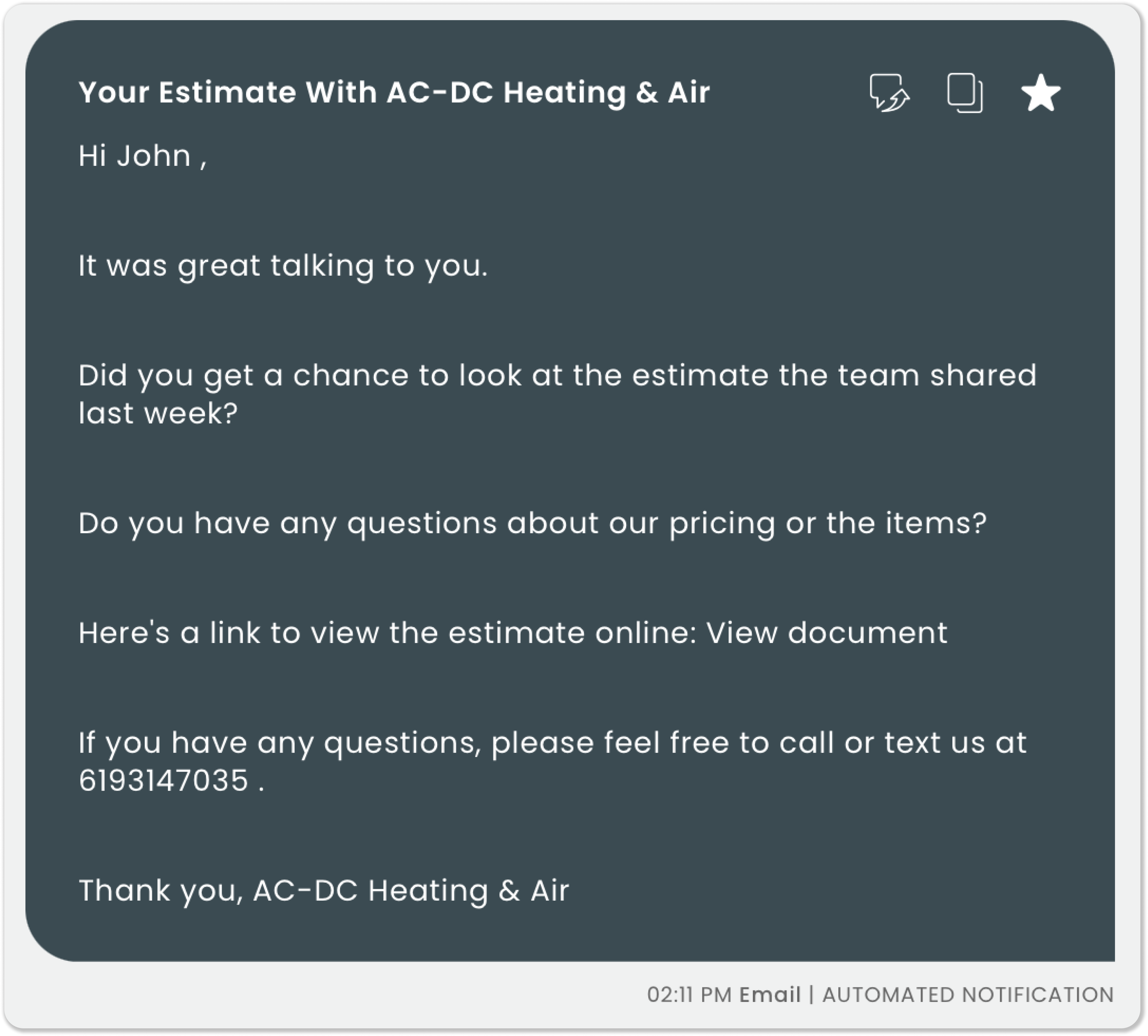Click the line "It was great talking to you."

pyautogui.click(x=283, y=266)
